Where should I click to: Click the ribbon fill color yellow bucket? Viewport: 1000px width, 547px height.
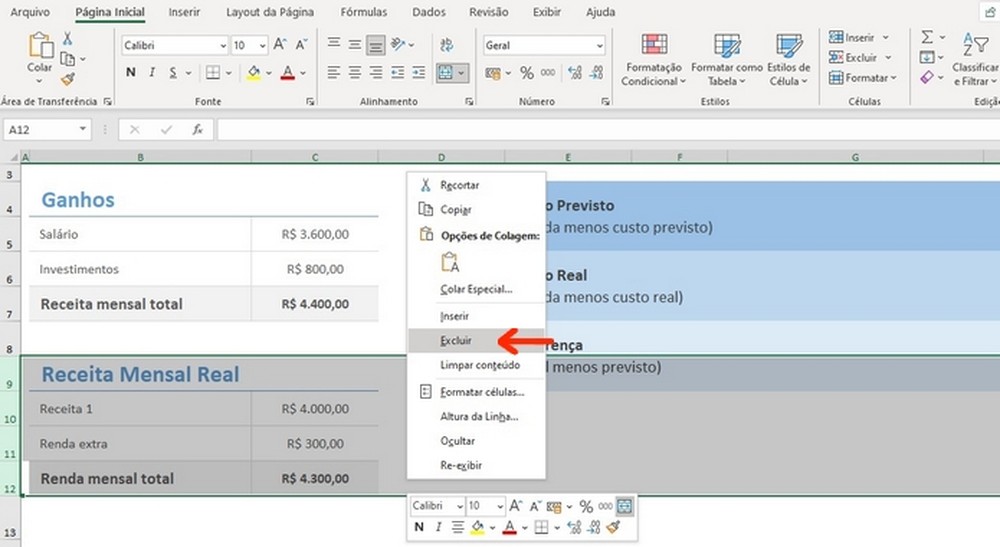[x=254, y=73]
